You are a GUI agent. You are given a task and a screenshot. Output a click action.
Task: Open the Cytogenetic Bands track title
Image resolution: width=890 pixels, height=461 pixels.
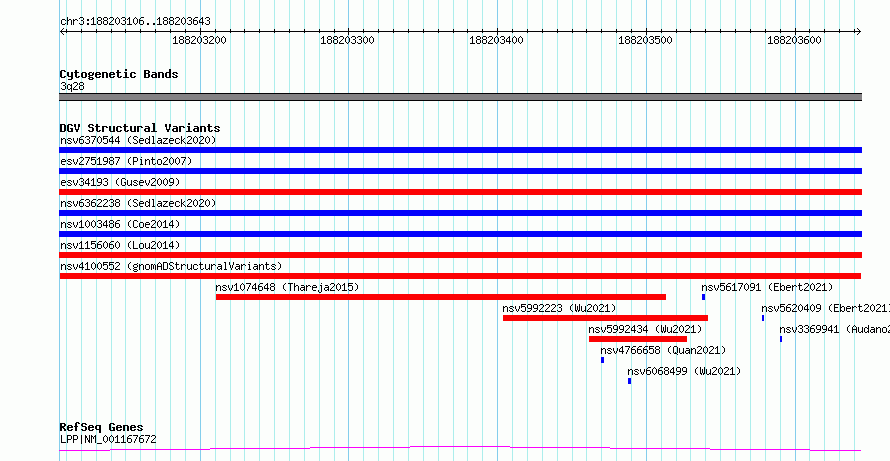[x=119, y=74]
